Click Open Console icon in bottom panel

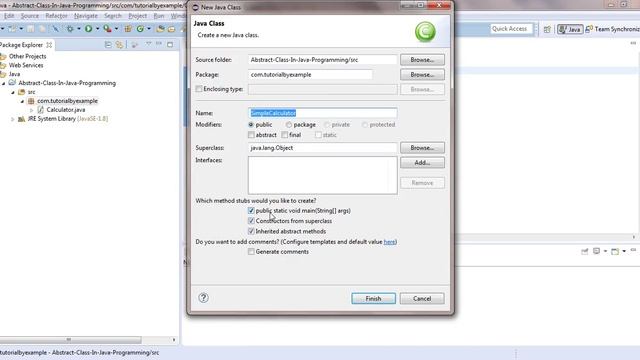(x=615, y=251)
